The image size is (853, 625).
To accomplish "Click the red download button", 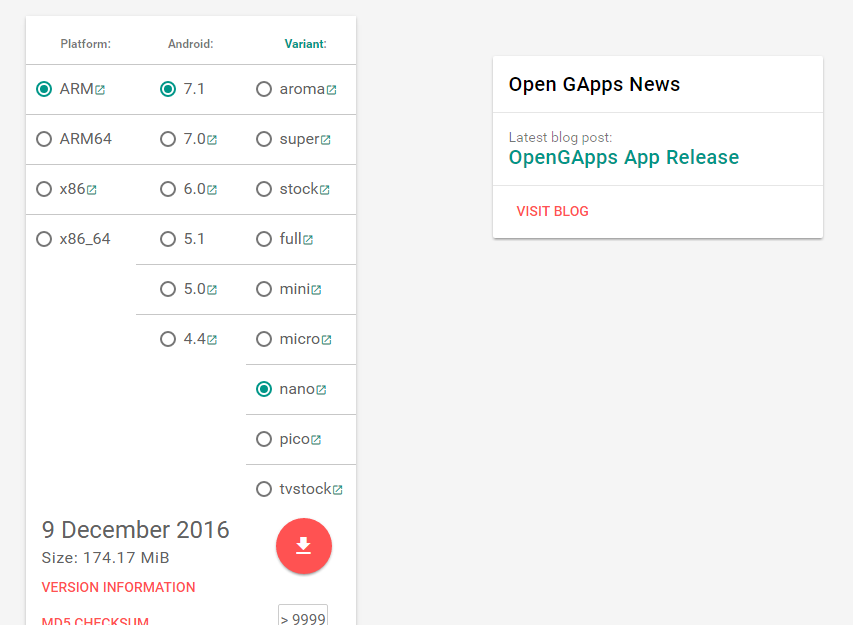I will click(x=304, y=546).
